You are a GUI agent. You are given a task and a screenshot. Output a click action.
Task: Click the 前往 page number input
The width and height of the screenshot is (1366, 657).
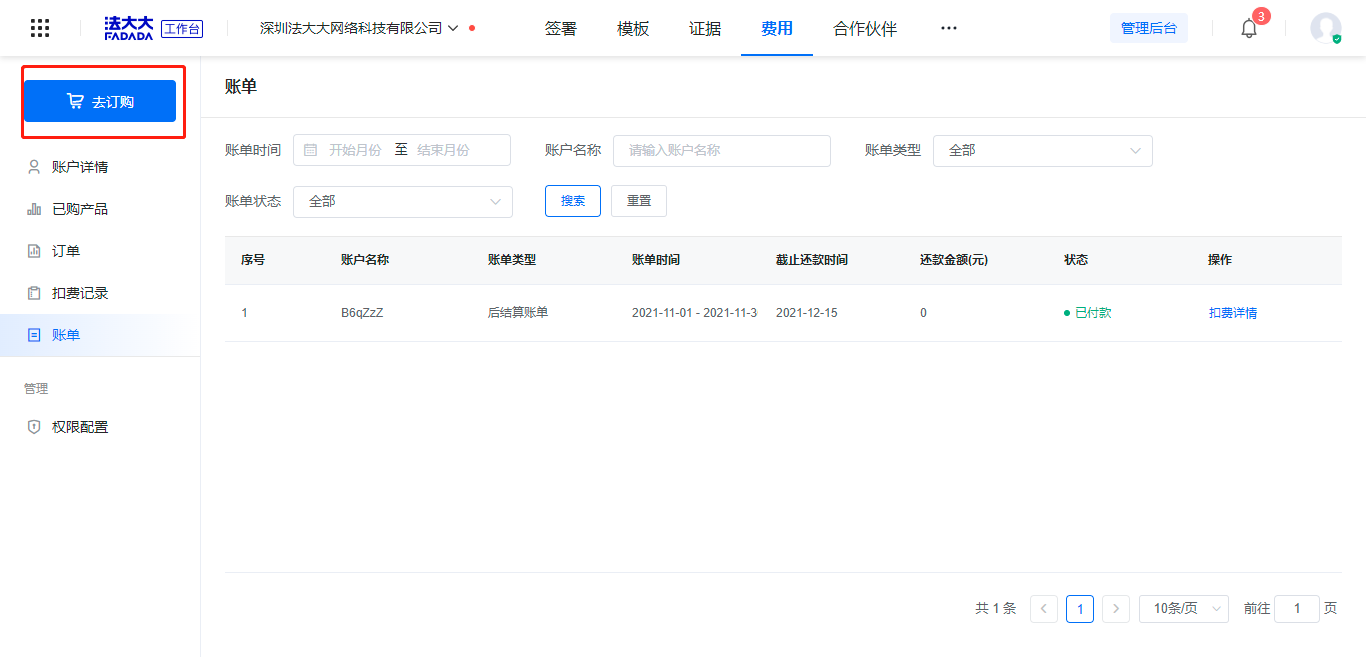pyautogui.click(x=1297, y=608)
